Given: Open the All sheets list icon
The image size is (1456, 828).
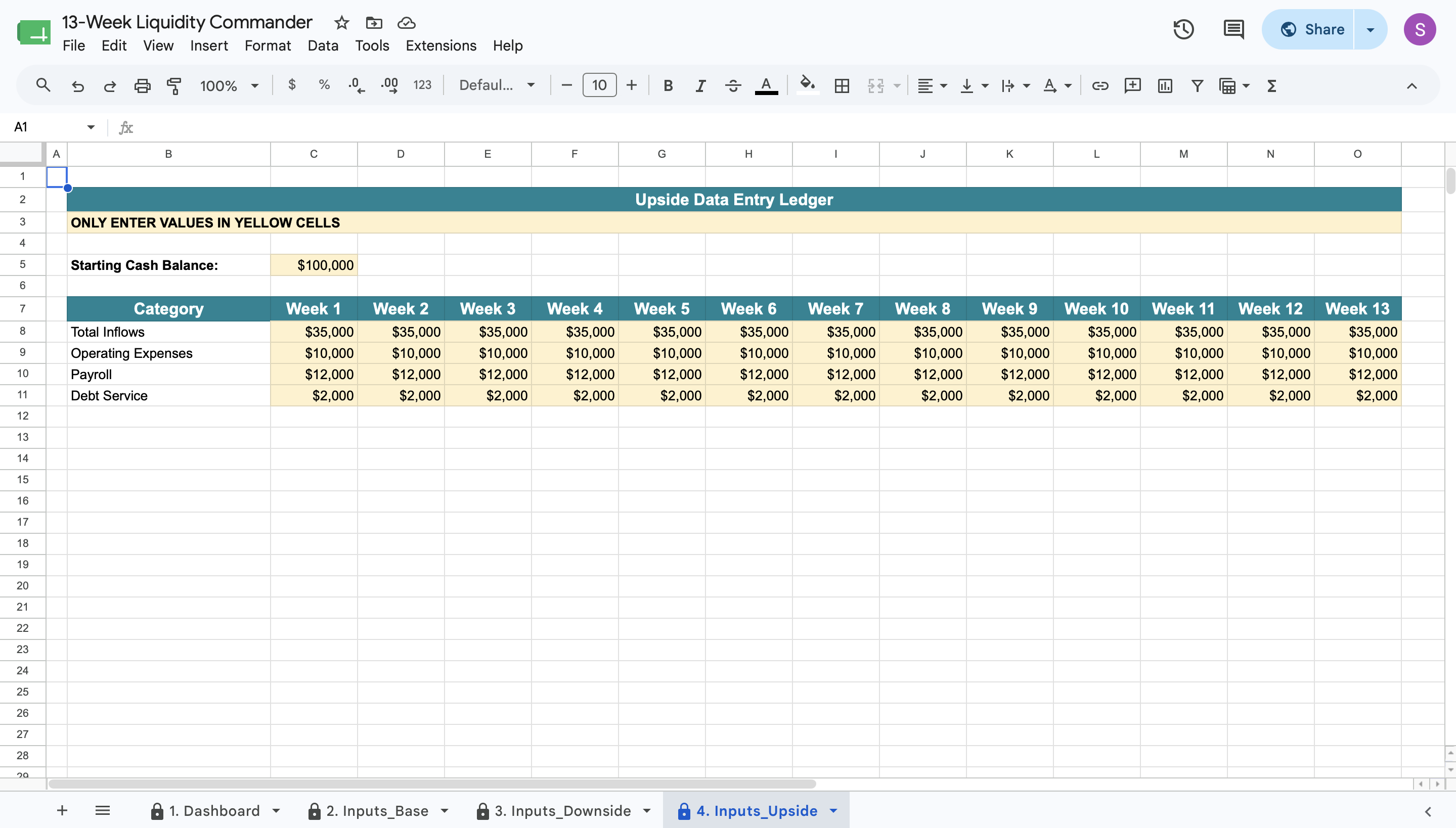Looking at the screenshot, I should click(x=103, y=810).
